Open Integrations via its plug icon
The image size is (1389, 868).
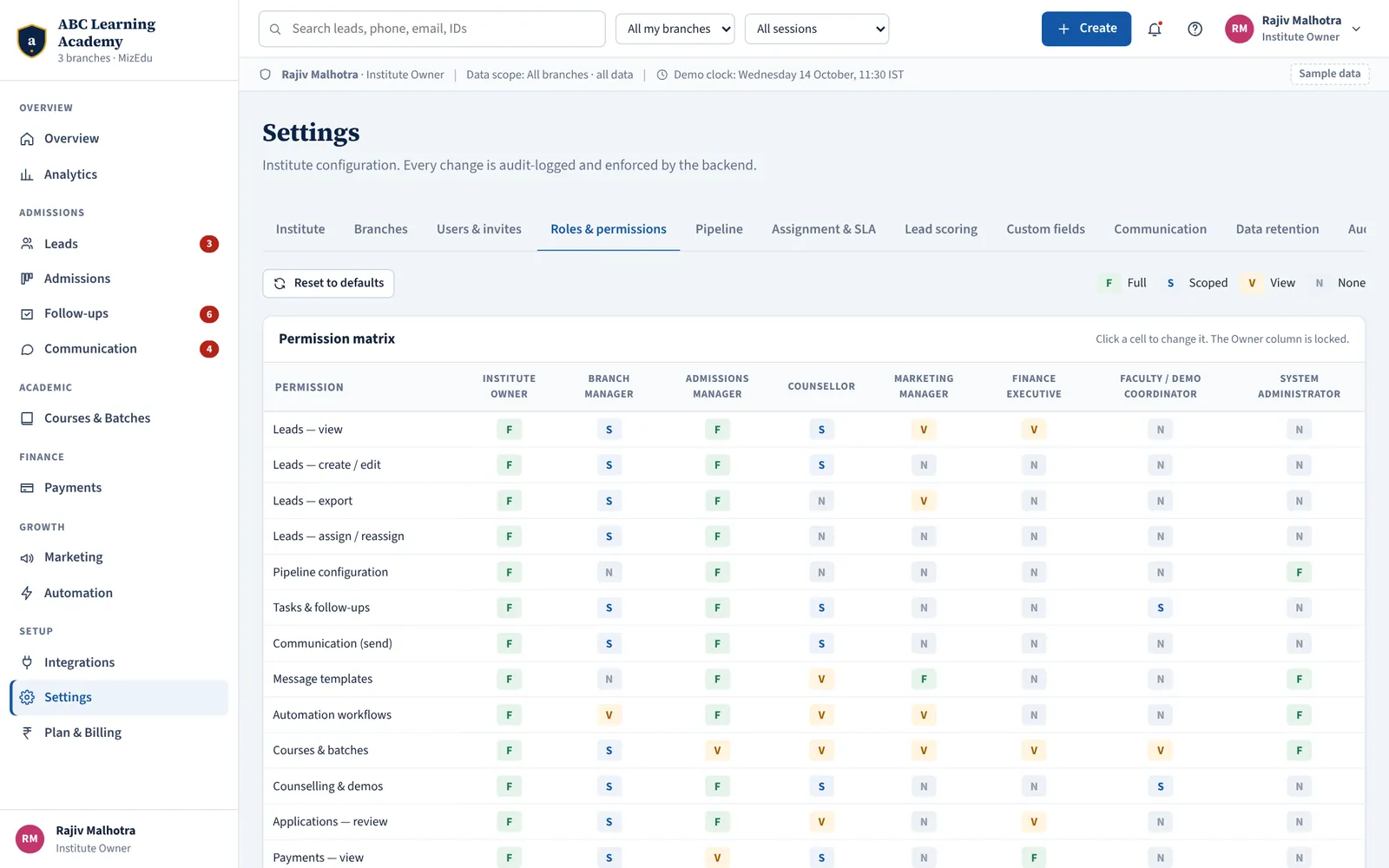click(x=27, y=662)
